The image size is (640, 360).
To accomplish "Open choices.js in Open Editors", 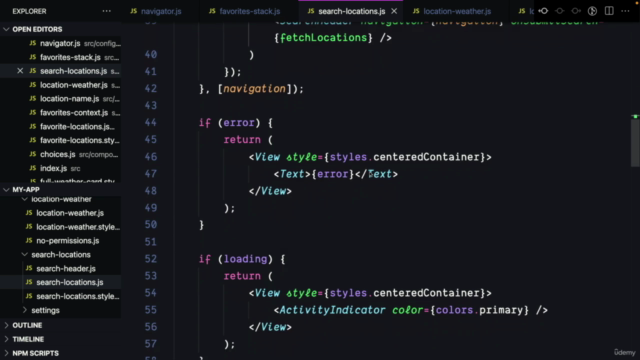I will point(60,154).
